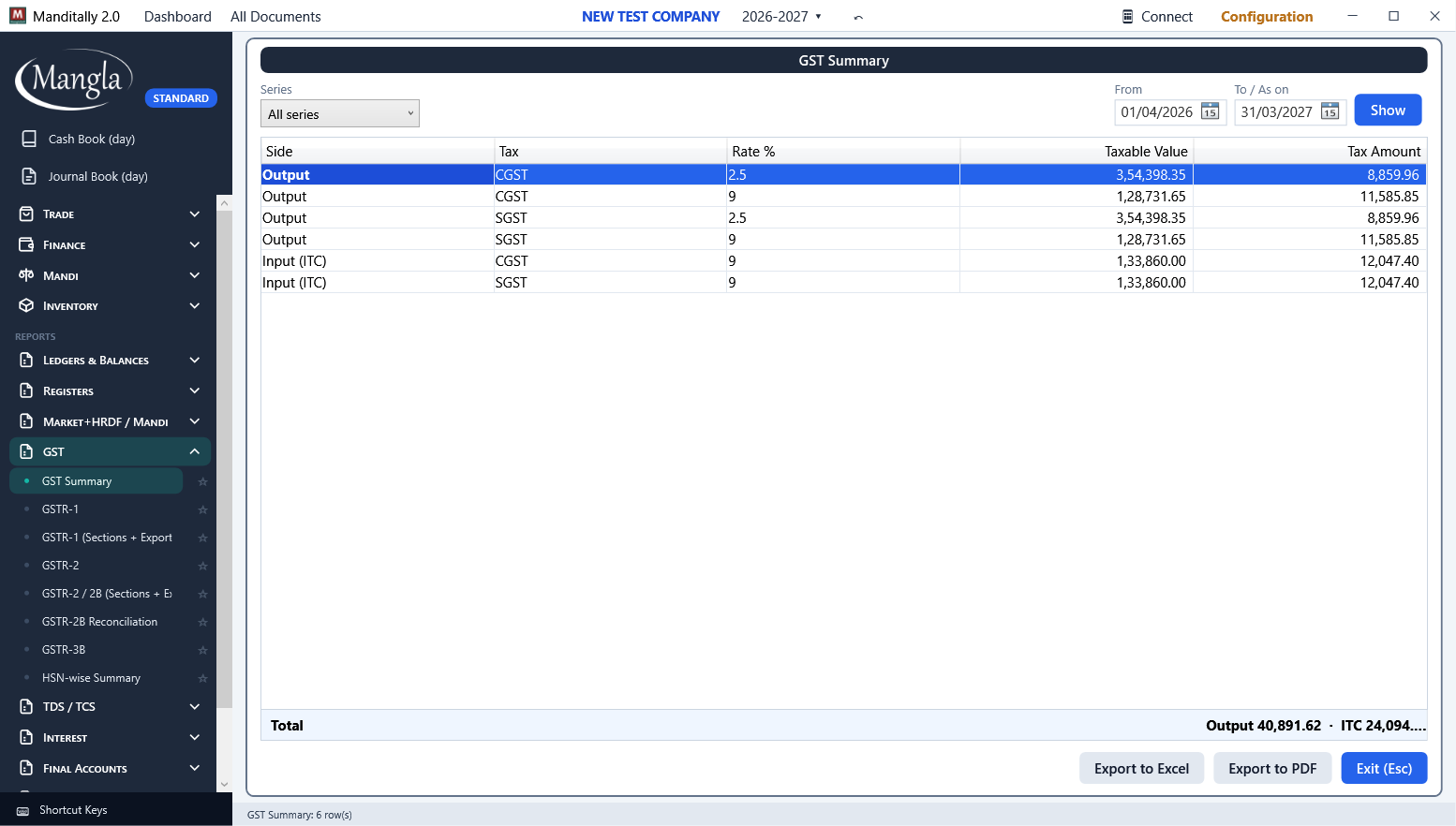This screenshot has width=1456, height=826.
Task: Click the refresh arrow beside the year
Action: click(858, 17)
